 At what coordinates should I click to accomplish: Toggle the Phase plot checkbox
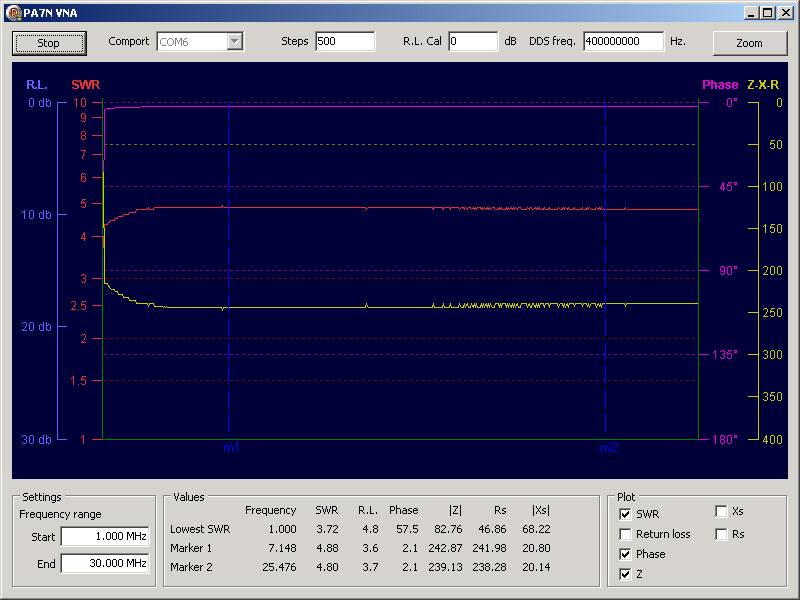point(626,554)
